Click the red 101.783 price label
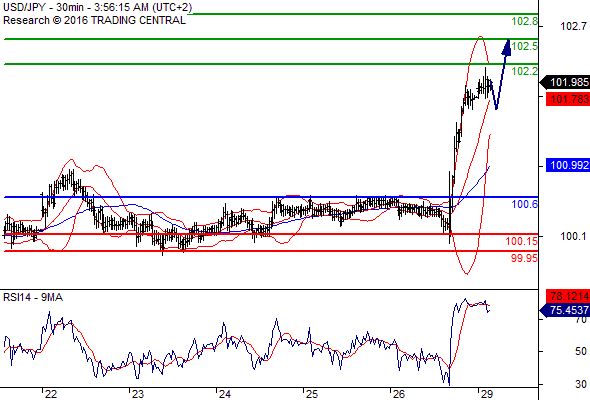Screen dimensions: 590x400 pyautogui.click(x=568, y=99)
